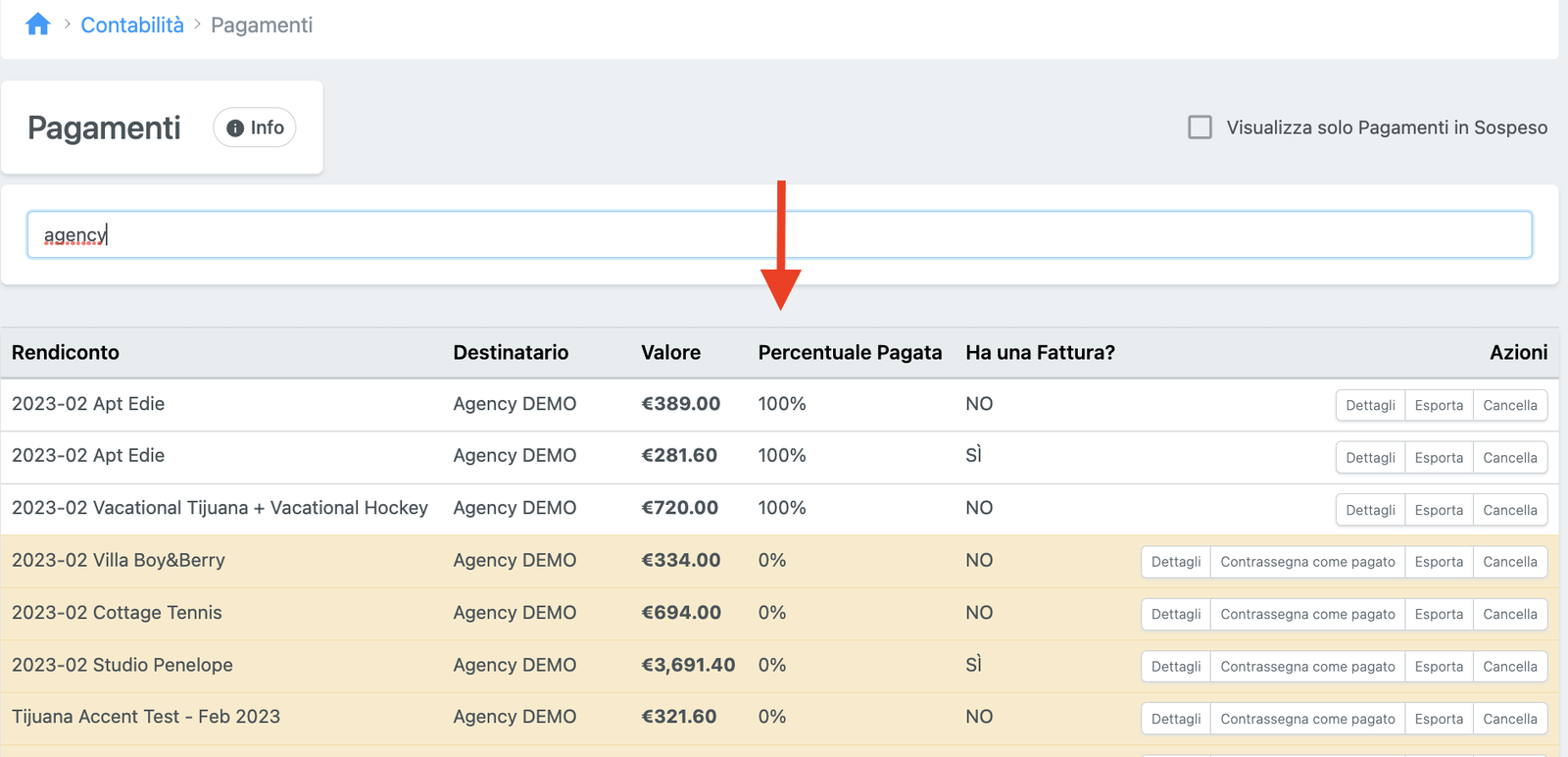Sort by Rendiconto column header
1568x757 pixels.
click(x=66, y=353)
